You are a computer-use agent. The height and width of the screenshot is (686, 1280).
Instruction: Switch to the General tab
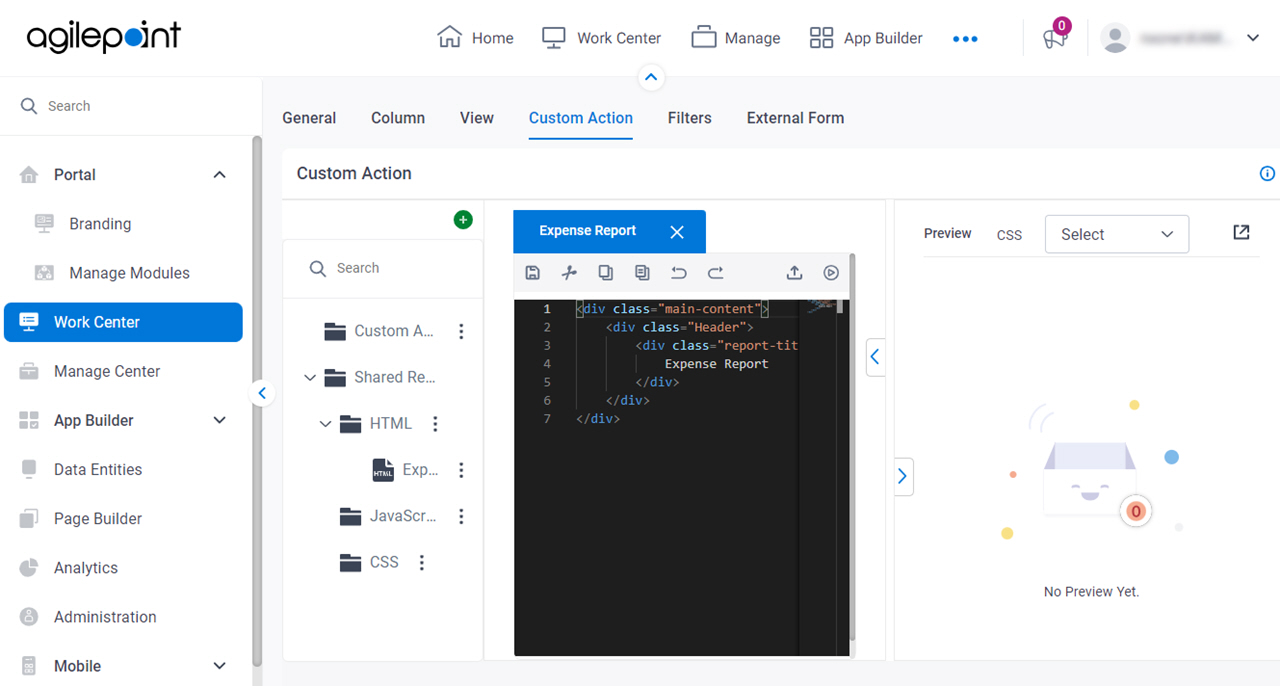point(309,118)
